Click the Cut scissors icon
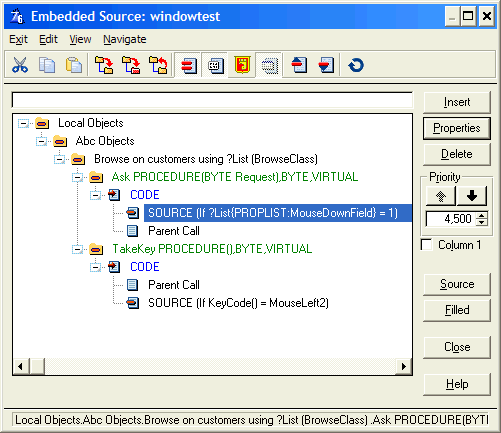 [20, 65]
